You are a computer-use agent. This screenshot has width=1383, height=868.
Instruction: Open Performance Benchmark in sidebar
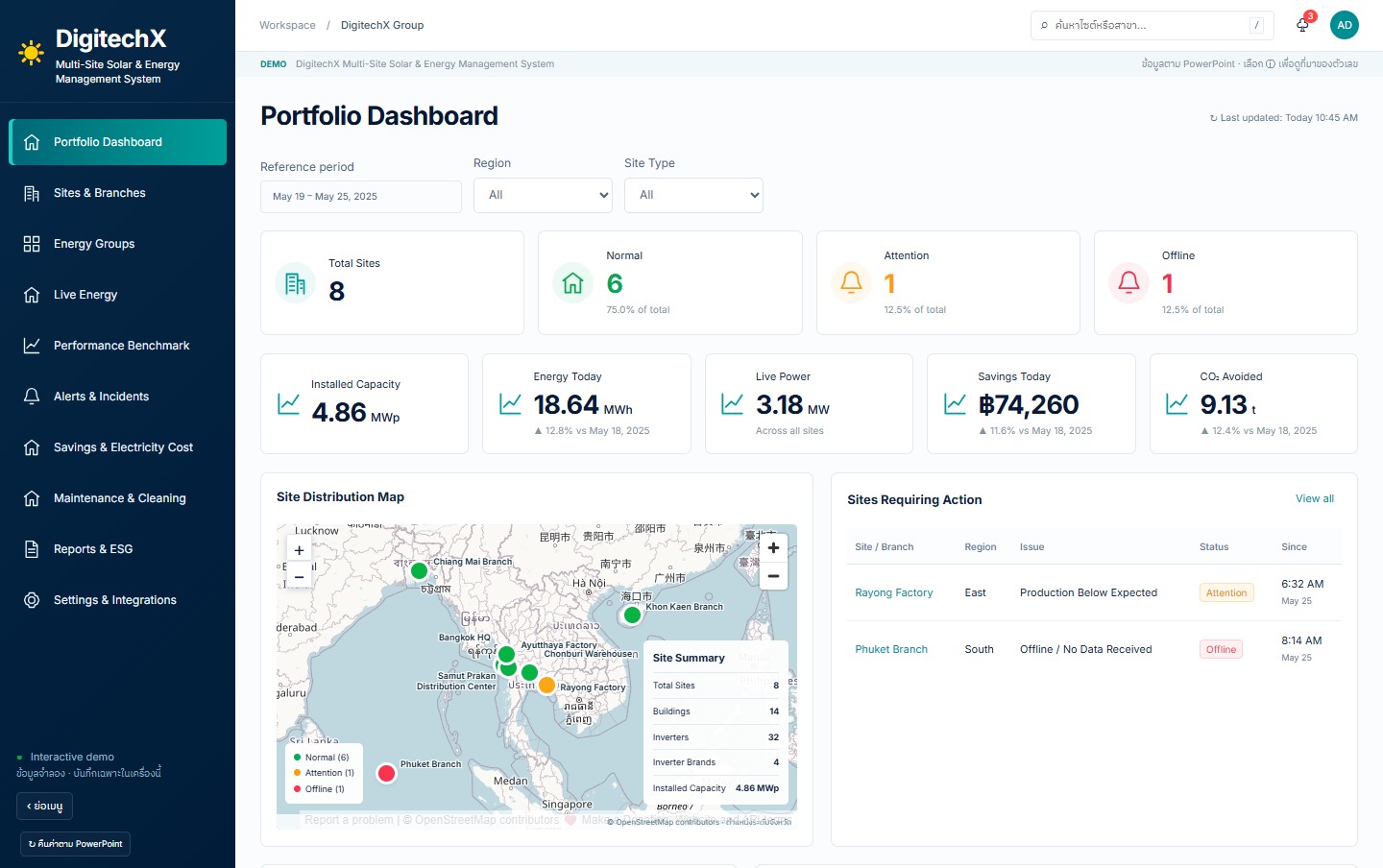pos(117,346)
